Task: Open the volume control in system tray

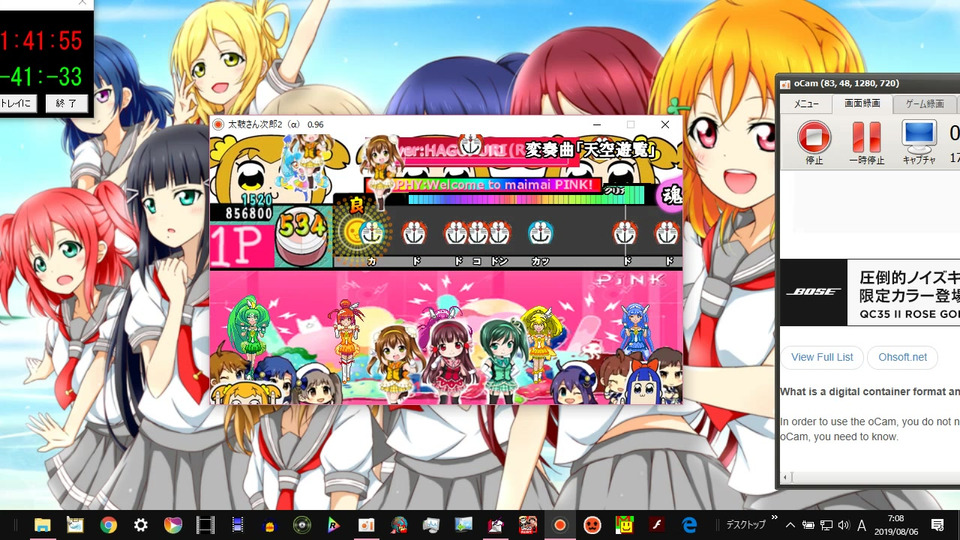Action: pos(844,525)
